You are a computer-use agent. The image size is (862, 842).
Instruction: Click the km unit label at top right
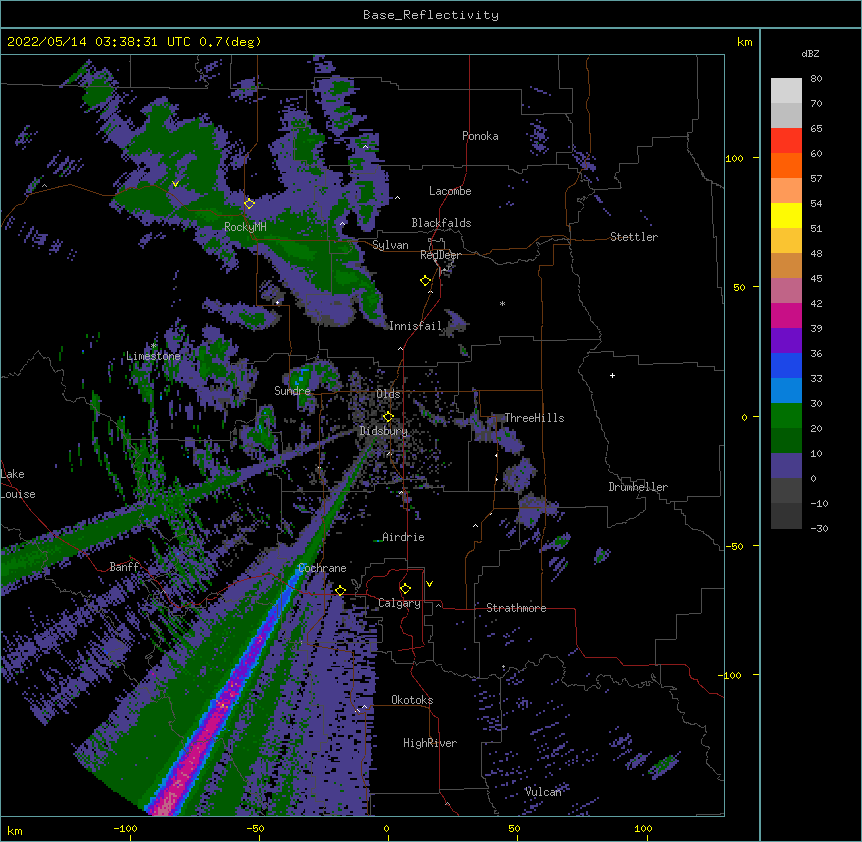click(x=744, y=42)
